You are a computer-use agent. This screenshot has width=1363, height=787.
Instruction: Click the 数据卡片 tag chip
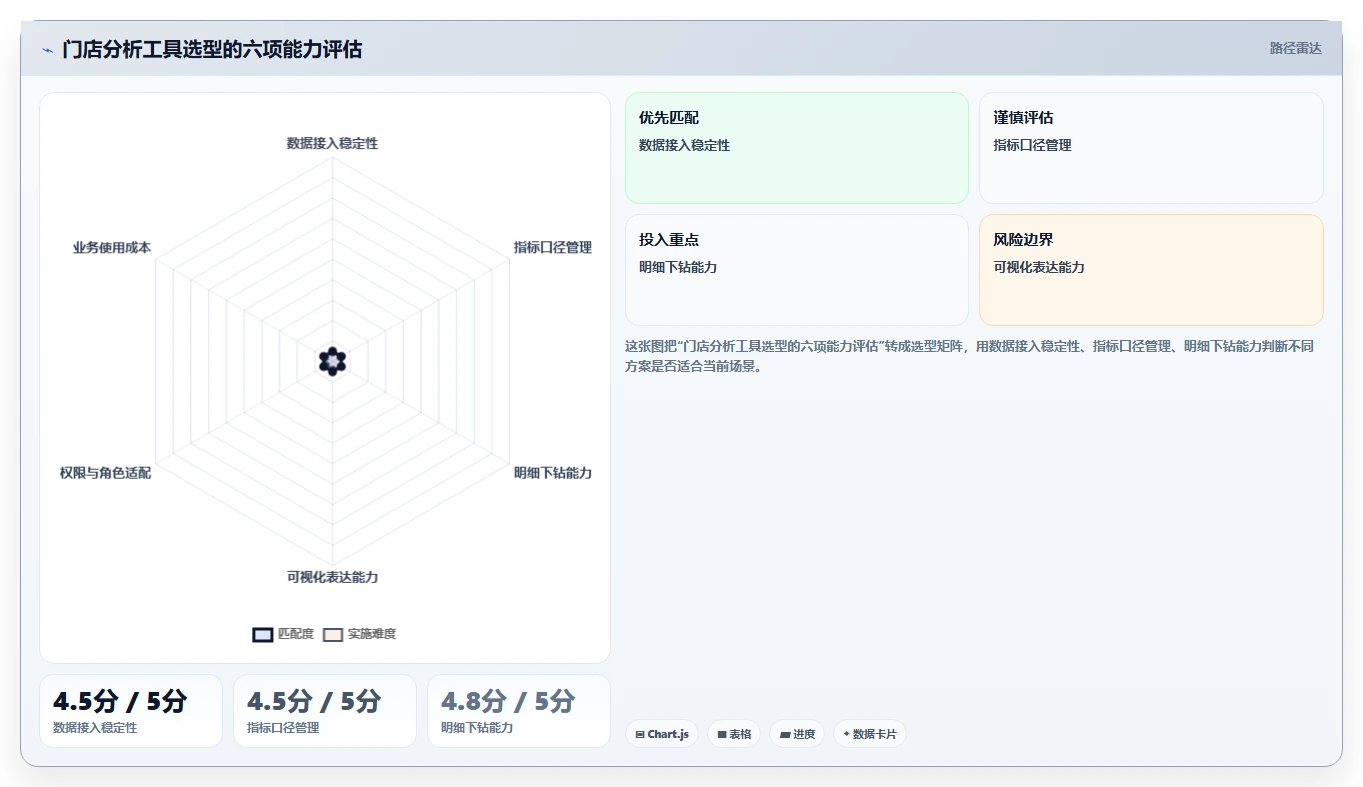coord(870,734)
